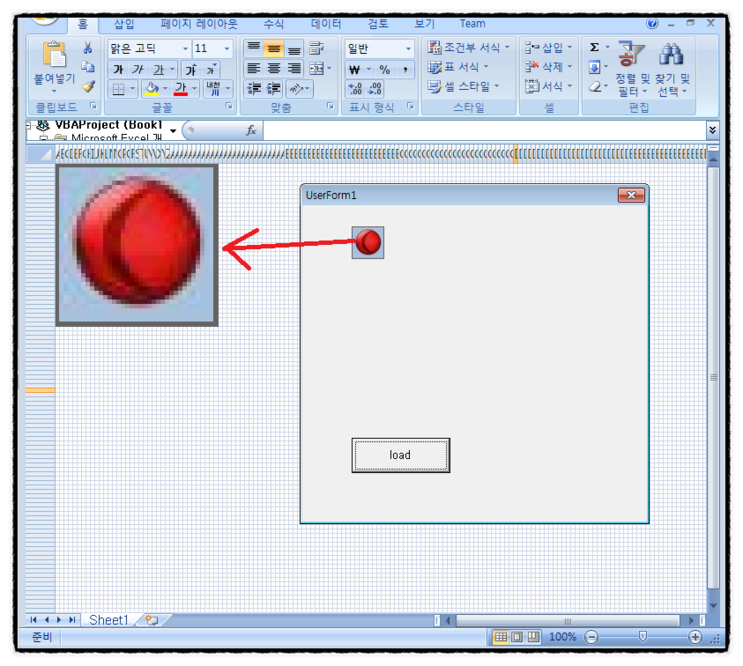
Task: Switch to the Data (데이터) ribbon tab
Action: tap(325, 23)
